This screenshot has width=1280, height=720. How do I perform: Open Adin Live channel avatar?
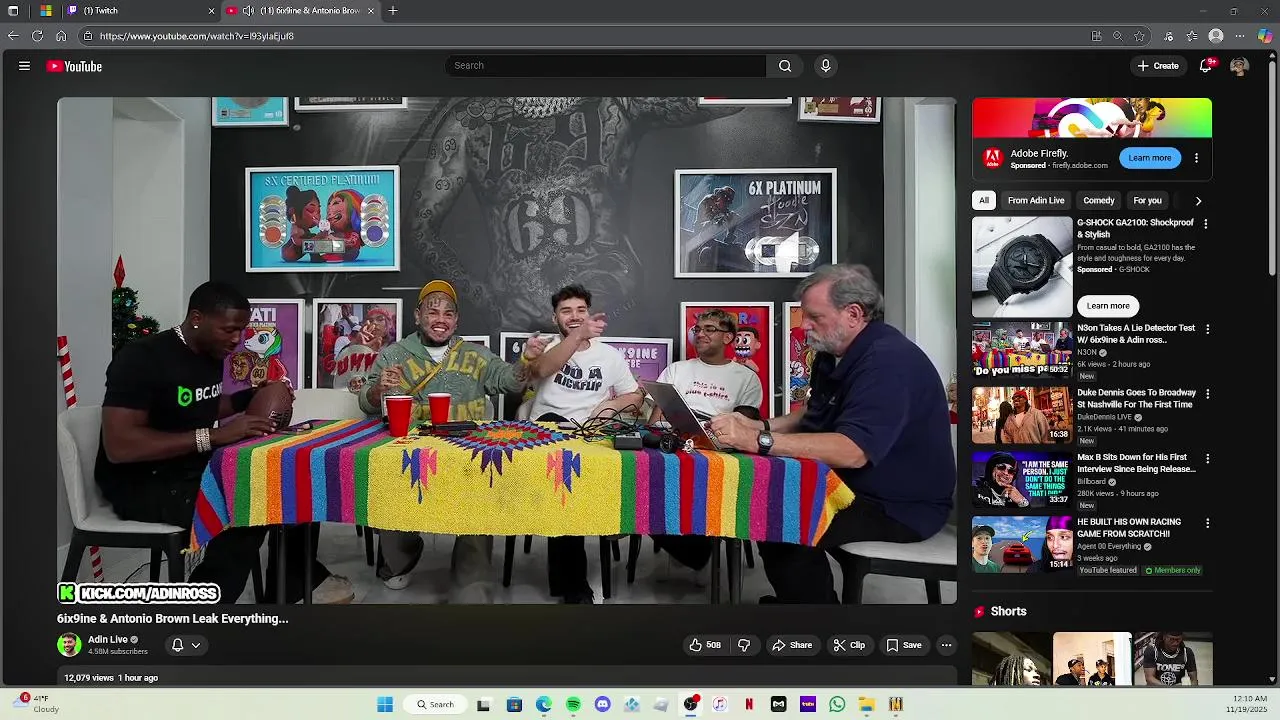click(x=69, y=645)
